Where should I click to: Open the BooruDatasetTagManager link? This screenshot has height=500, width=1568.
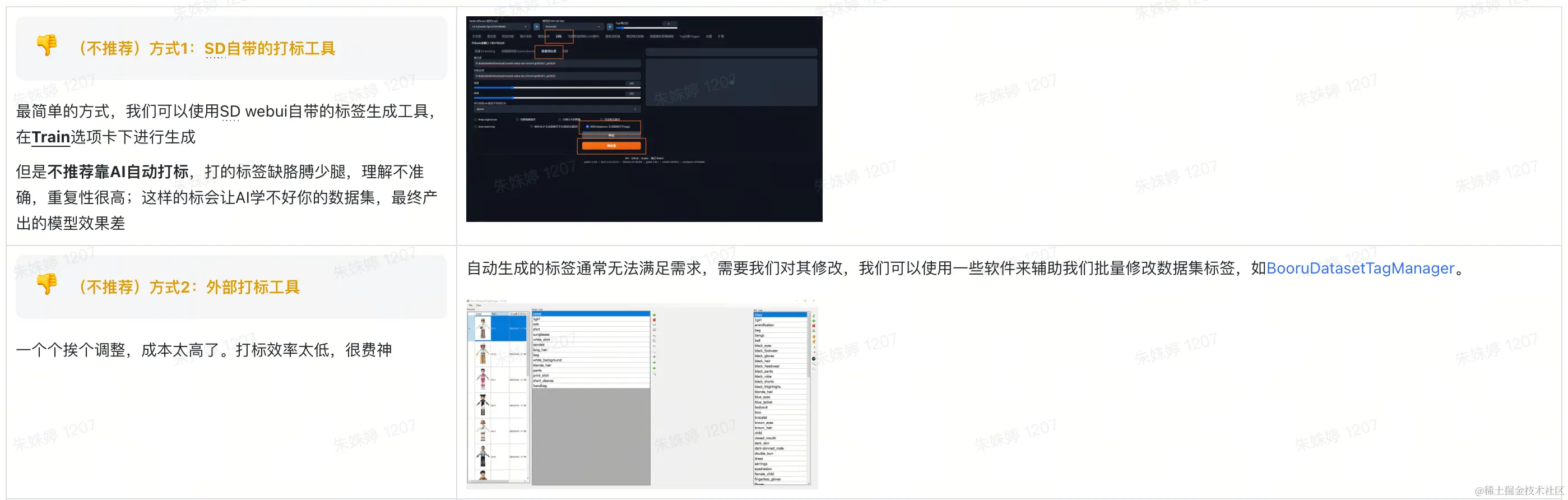tap(1360, 268)
